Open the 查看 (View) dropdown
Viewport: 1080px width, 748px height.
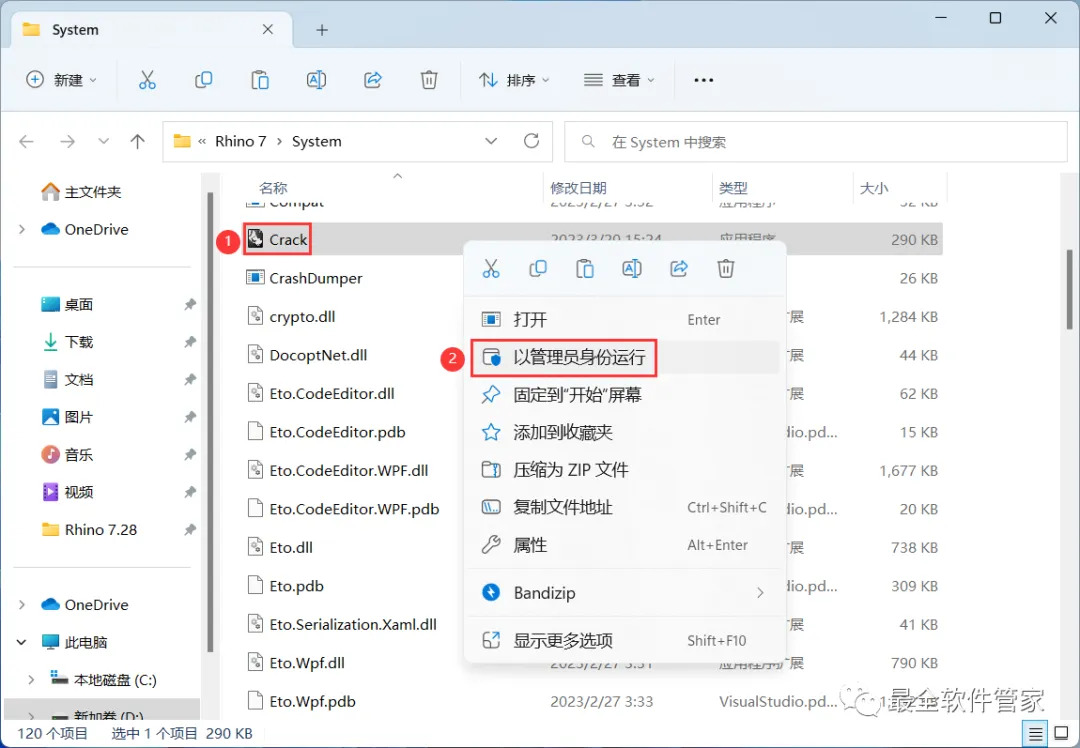tap(619, 80)
